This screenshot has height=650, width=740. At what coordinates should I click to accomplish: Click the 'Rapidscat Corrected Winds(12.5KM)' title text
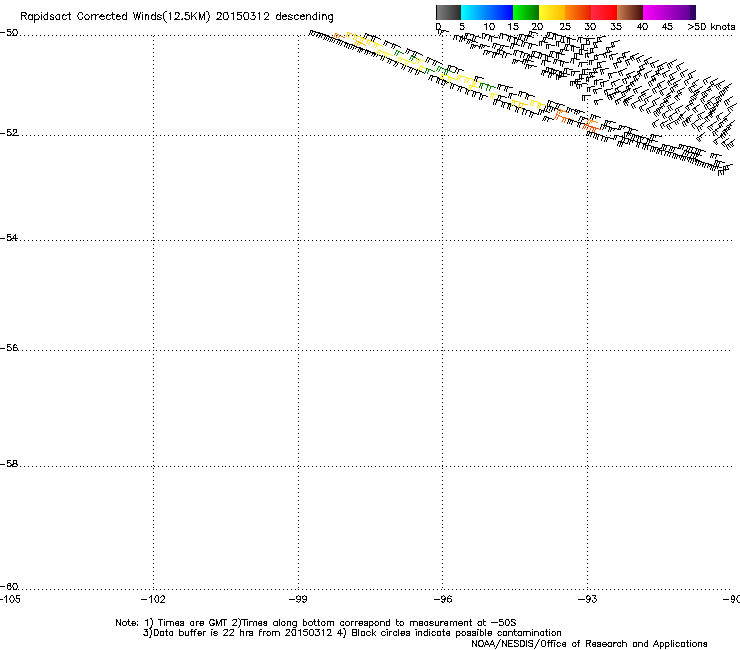(115, 17)
